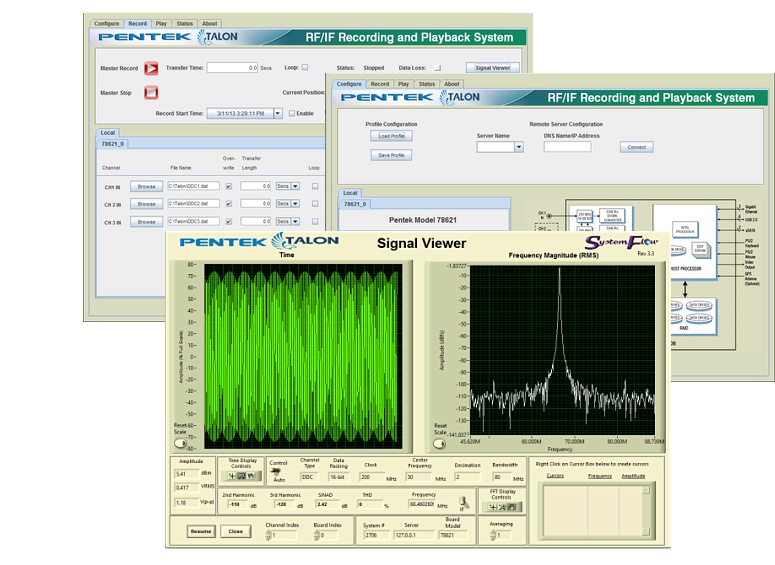Click the DNS Name/IP Address field
775x565 pixels.
567,147
